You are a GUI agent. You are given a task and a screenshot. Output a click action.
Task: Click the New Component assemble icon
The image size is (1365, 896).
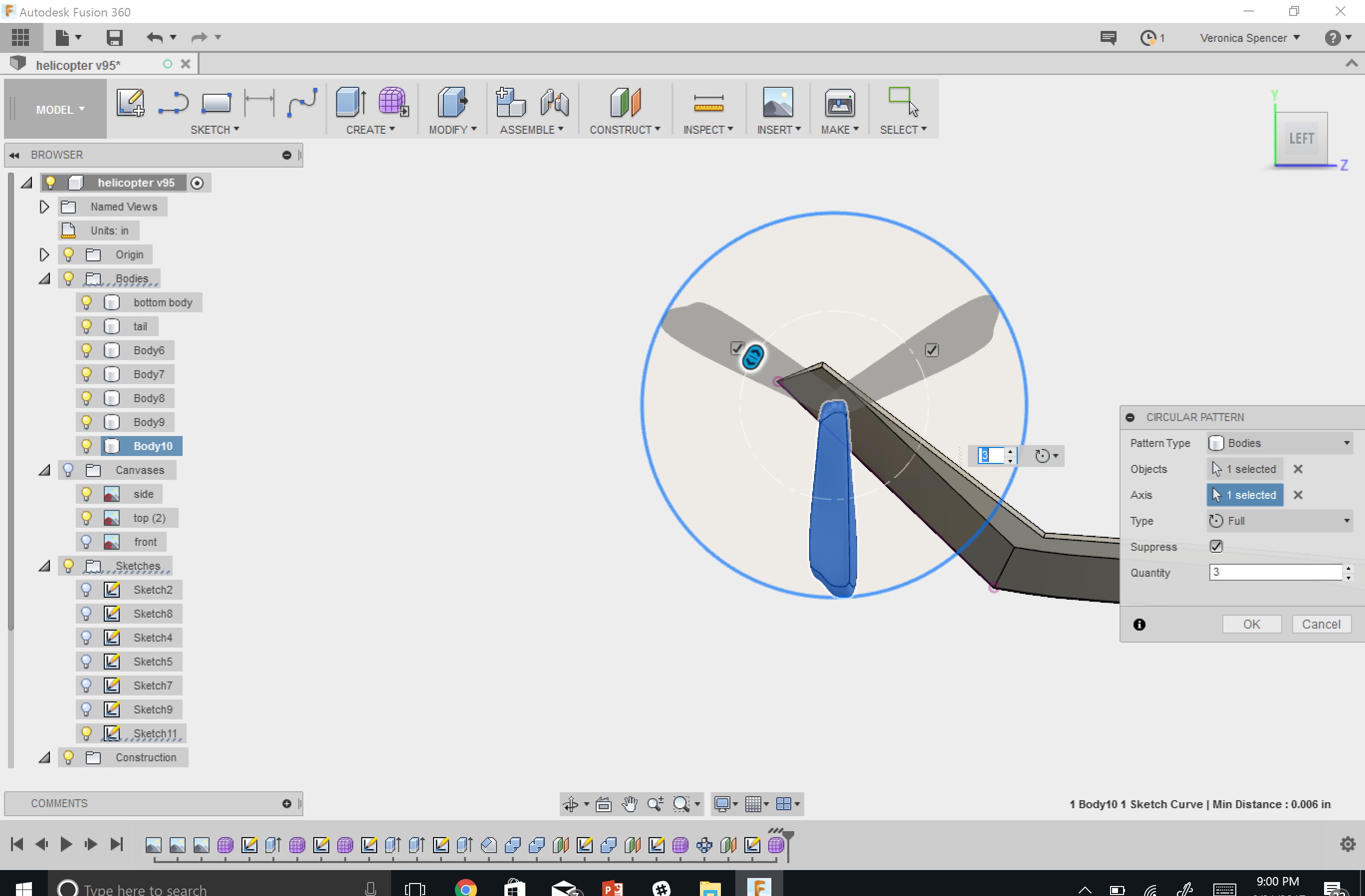(510, 103)
